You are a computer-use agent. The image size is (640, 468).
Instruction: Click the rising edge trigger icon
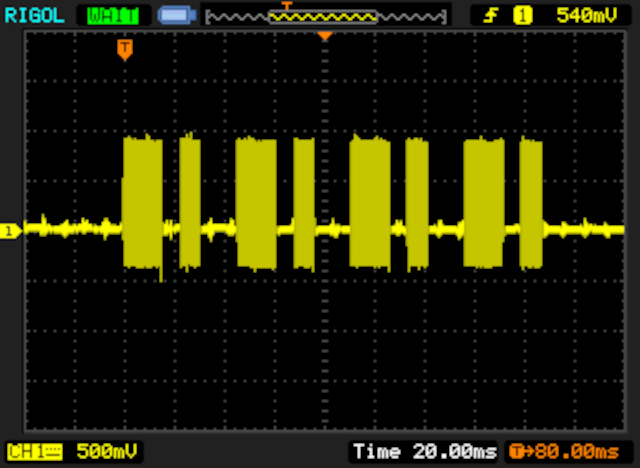point(490,16)
